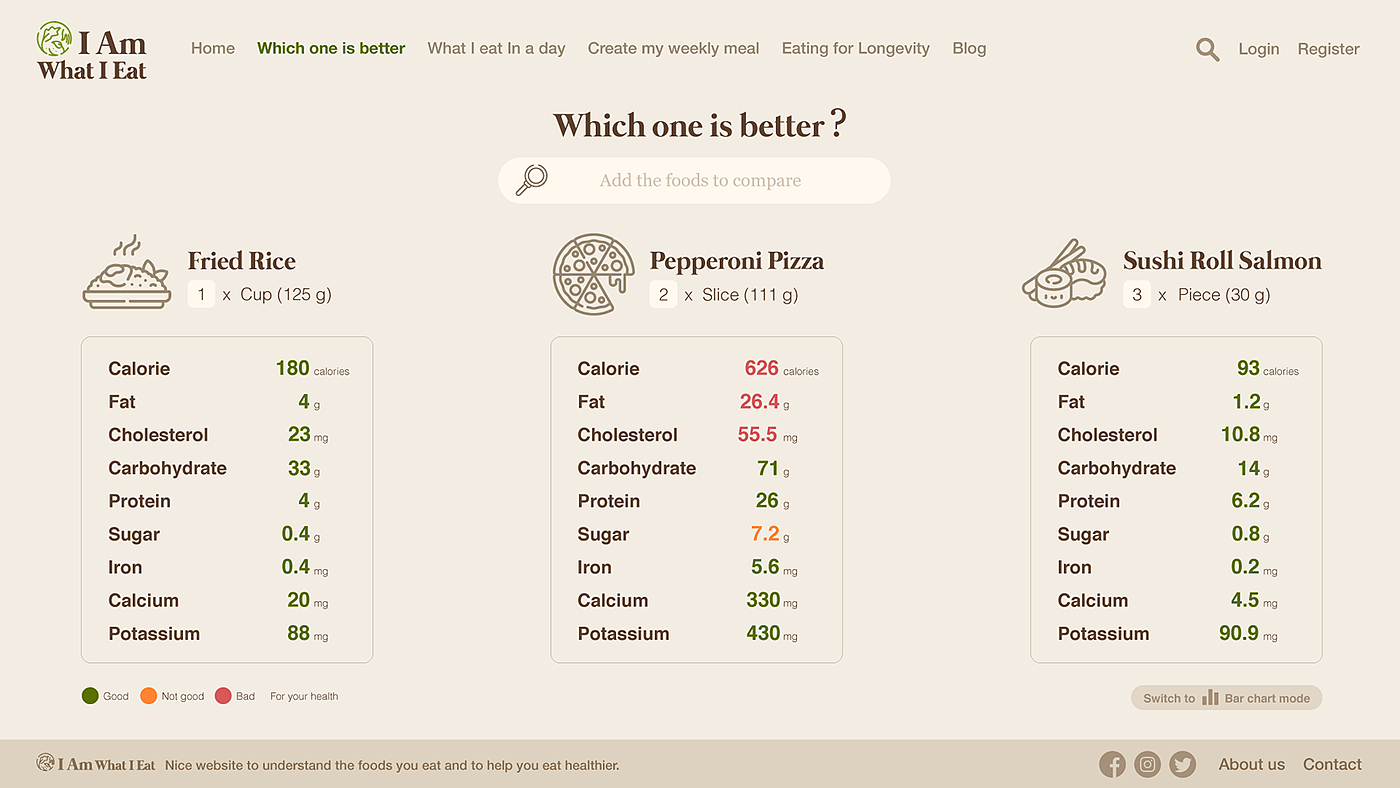Open the Fried Rice Cup (125 g) unit
The height and width of the screenshot is (788, 1400).
point(286,295)
